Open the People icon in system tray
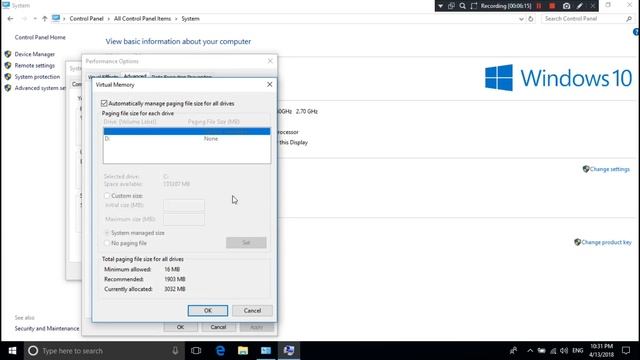This screenshot has width=640, height=360. click(513, 351)
